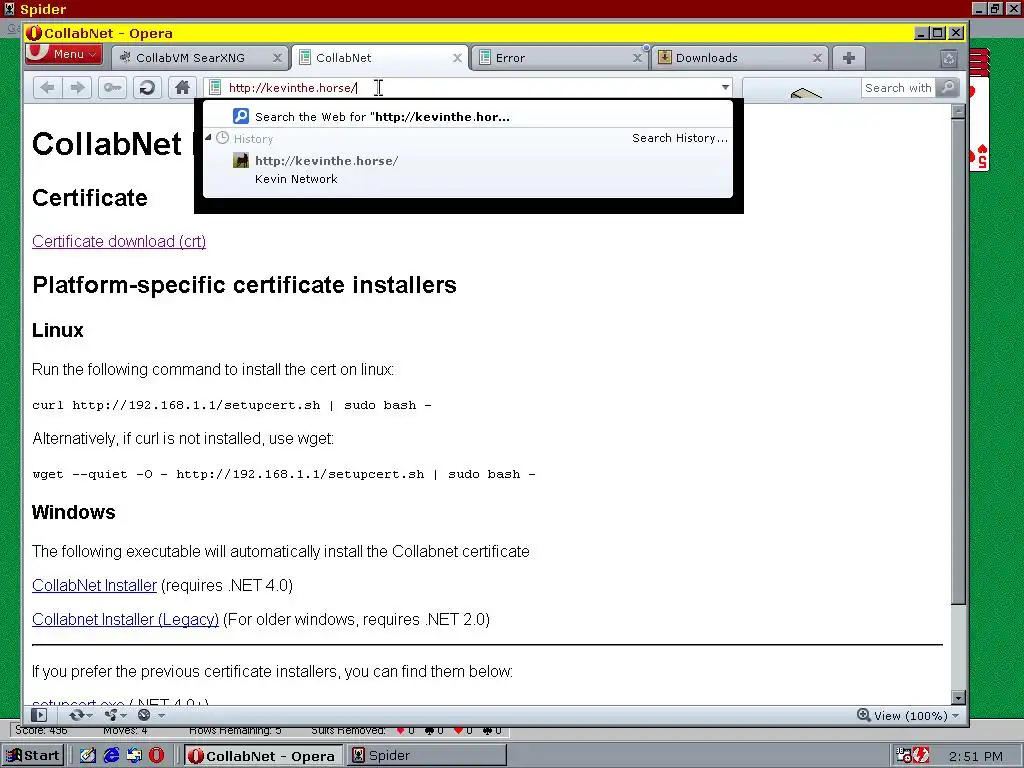The width and height of the screenshot is (1024, 768).
Task: Click the scrollbar up arrow
Action: [x=958, y=112]
